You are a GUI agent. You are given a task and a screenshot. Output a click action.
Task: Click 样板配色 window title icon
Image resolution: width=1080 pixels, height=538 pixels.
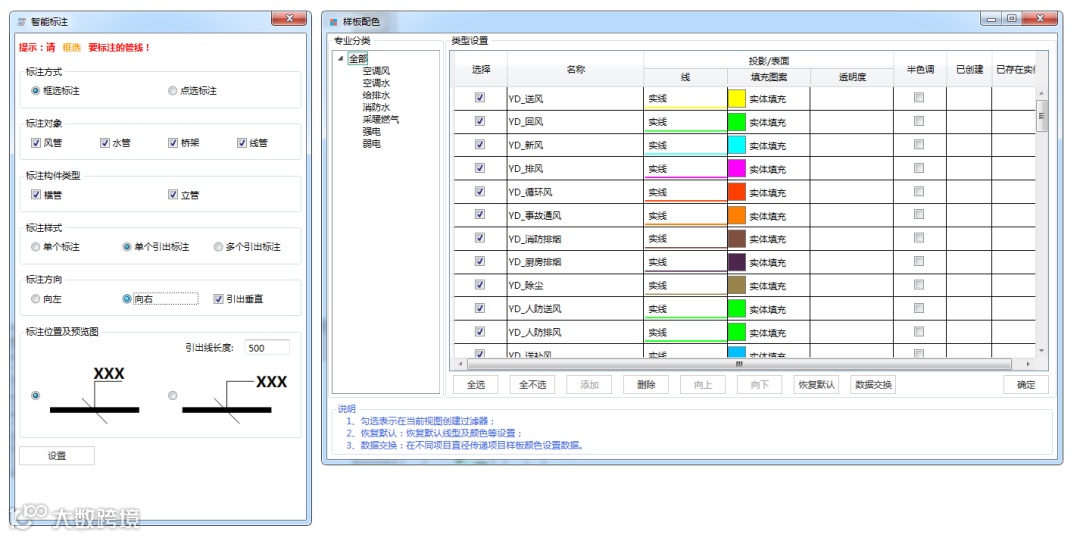(x=334, y=22)
